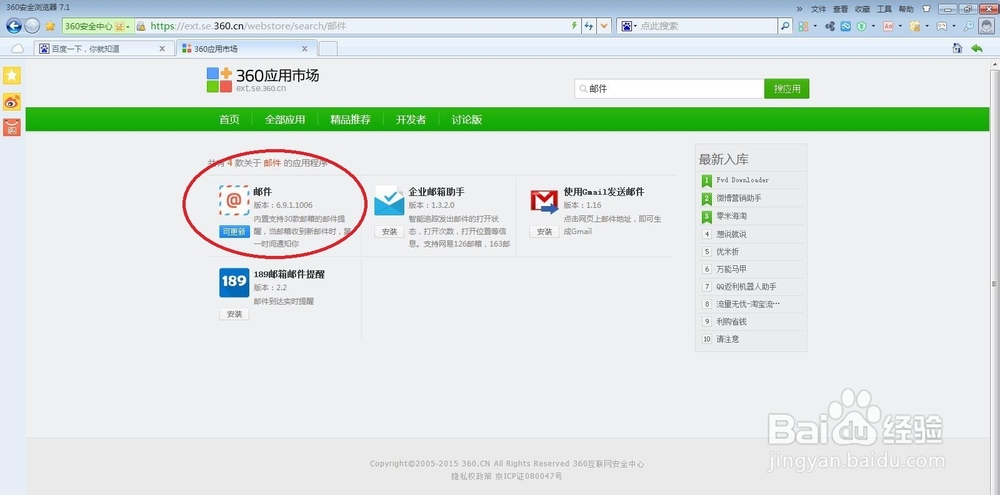Open the 全部应用 nav item

coord(285,119)
